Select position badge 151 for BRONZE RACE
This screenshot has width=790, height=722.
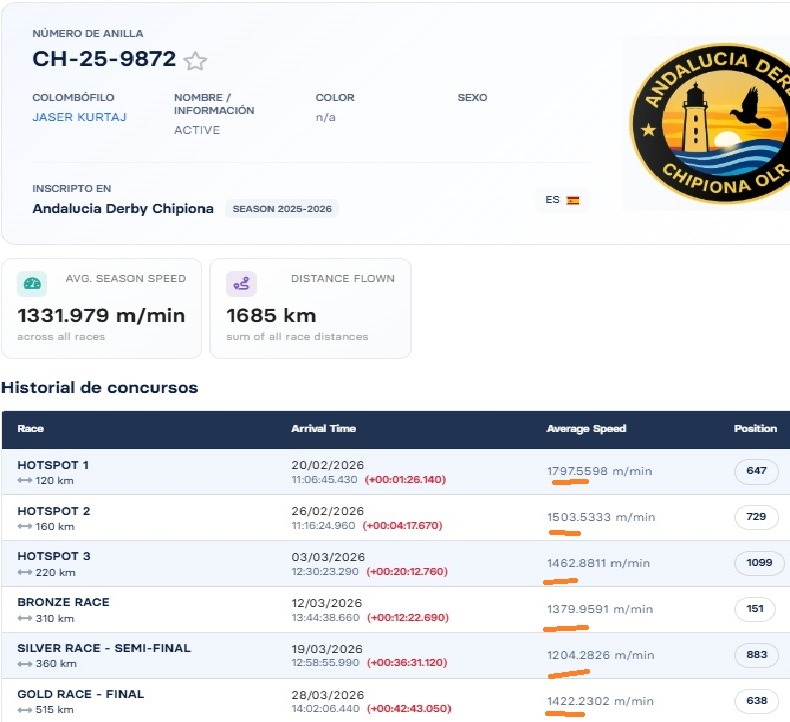click(755, 609)
